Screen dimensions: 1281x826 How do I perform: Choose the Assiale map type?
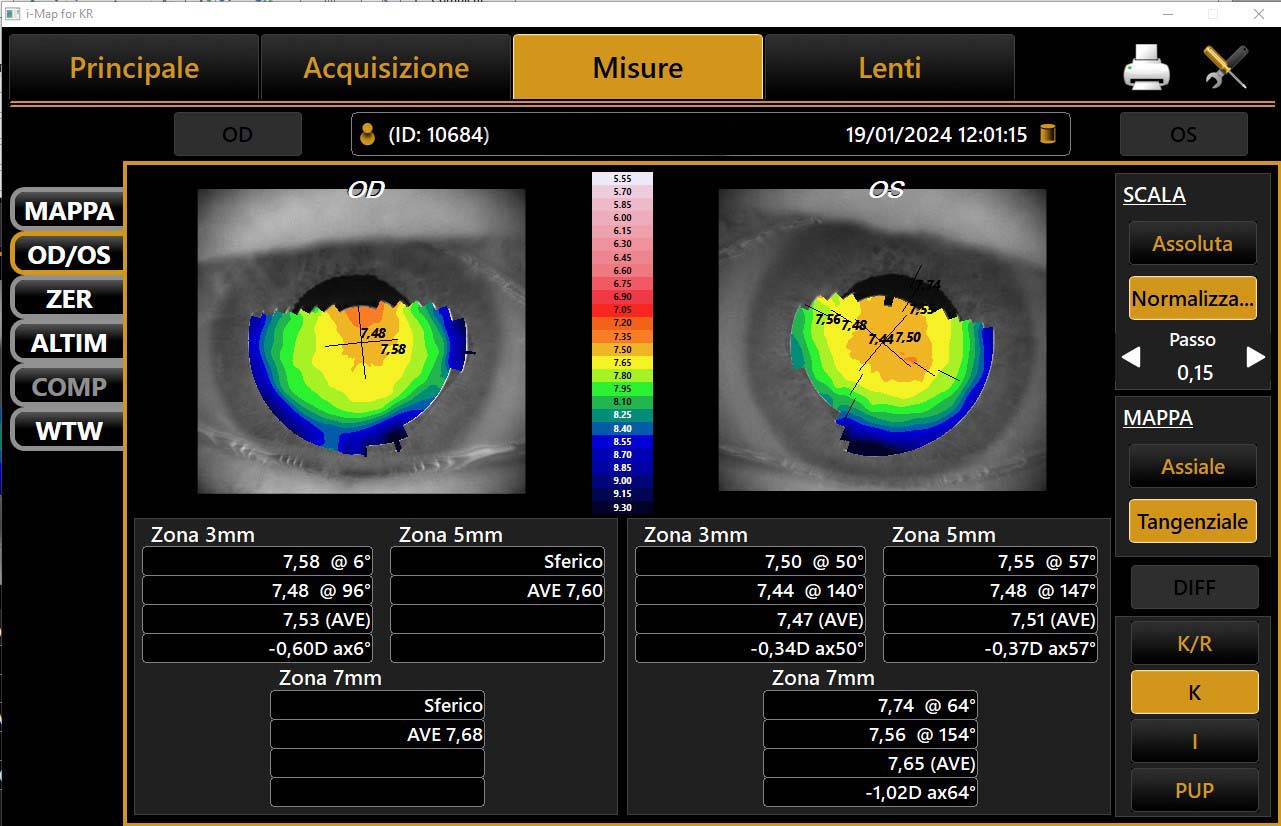[x=1193, y=467]
